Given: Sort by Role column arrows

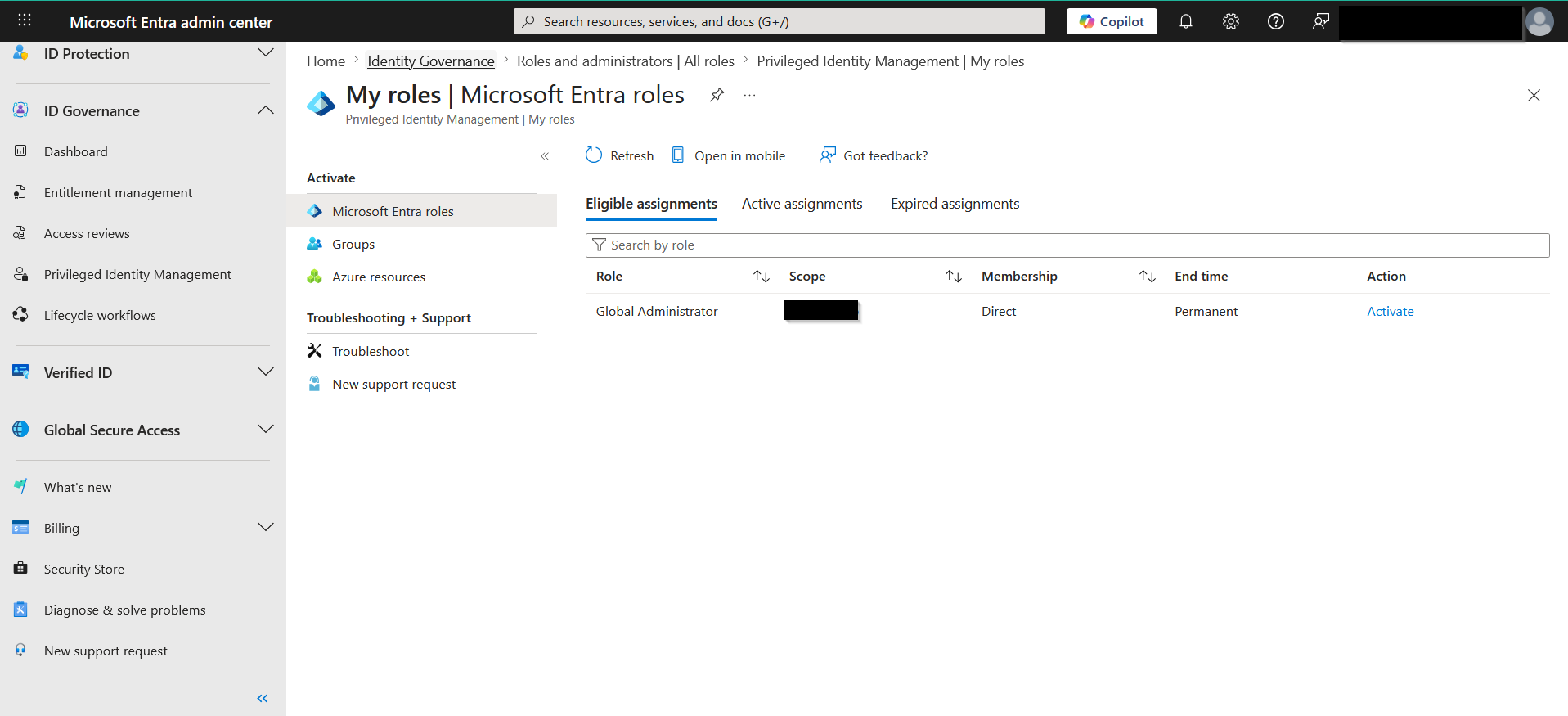Looking at the screenshot, I should tap(762, 277).
